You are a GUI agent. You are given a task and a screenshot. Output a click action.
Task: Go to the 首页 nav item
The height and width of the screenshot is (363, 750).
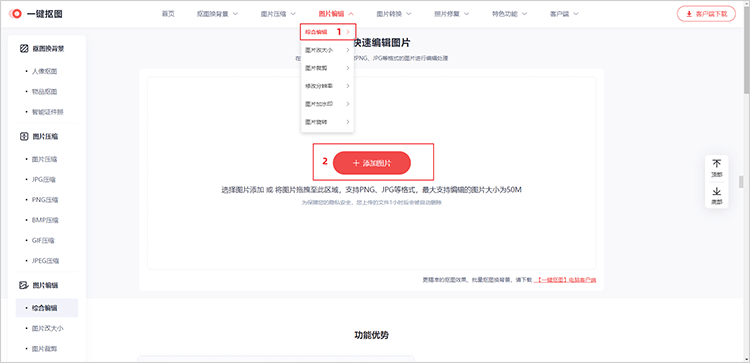coord(168,14)
